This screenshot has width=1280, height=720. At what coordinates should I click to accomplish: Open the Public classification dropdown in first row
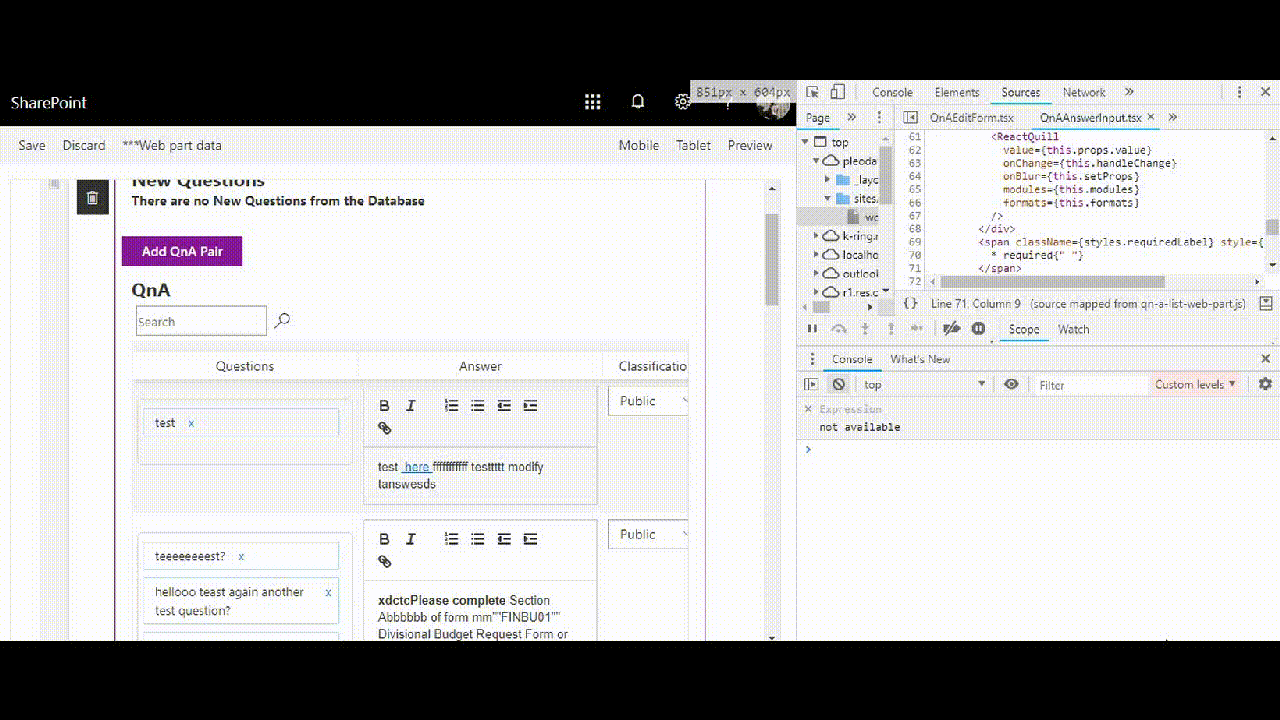pyautogui.click(x=648, y=401)
